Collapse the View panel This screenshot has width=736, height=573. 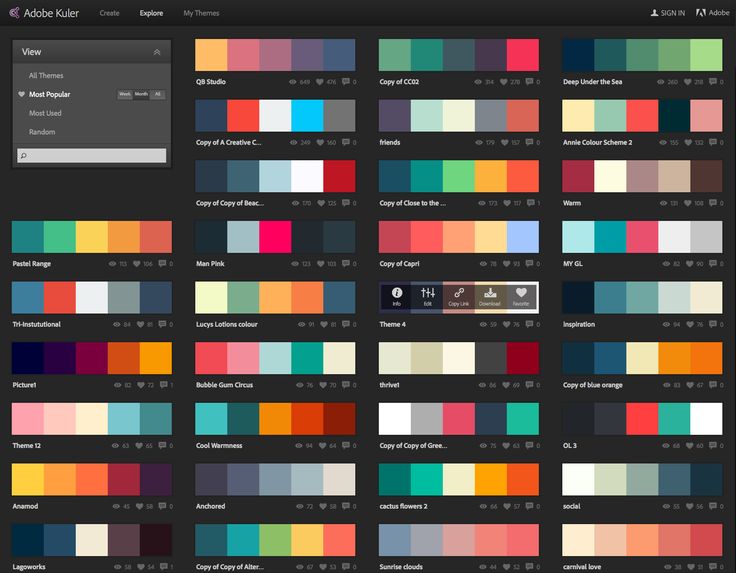click(x=157, y=52)
